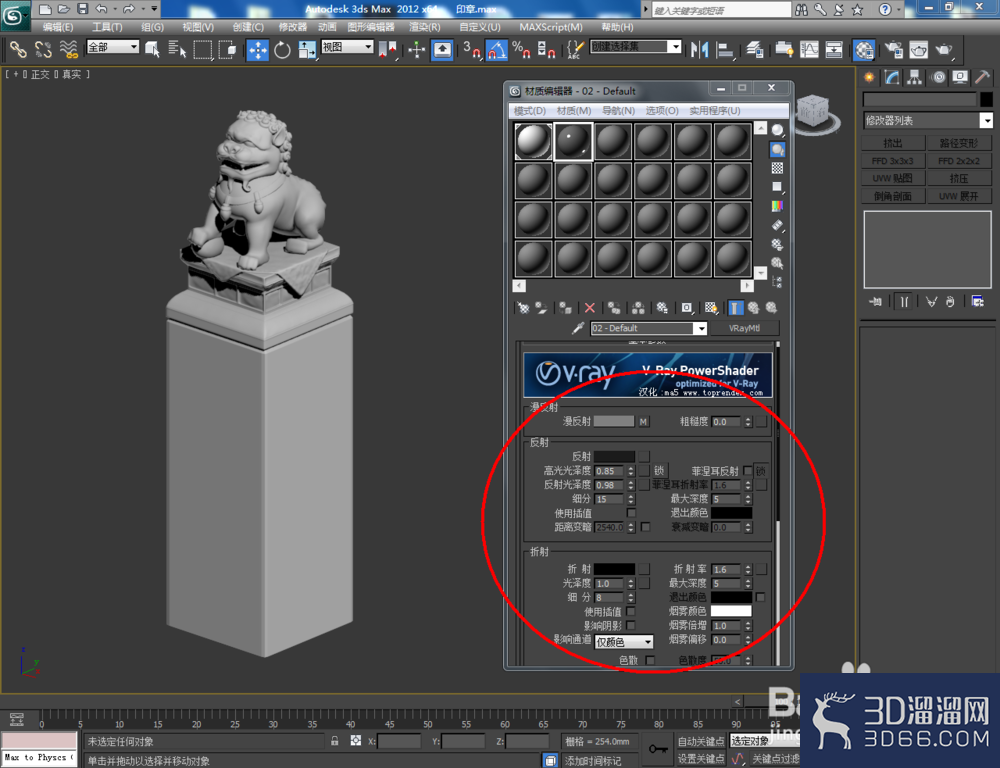
Task: Toggle material sample Backlight icon
Action: (777, 150)
